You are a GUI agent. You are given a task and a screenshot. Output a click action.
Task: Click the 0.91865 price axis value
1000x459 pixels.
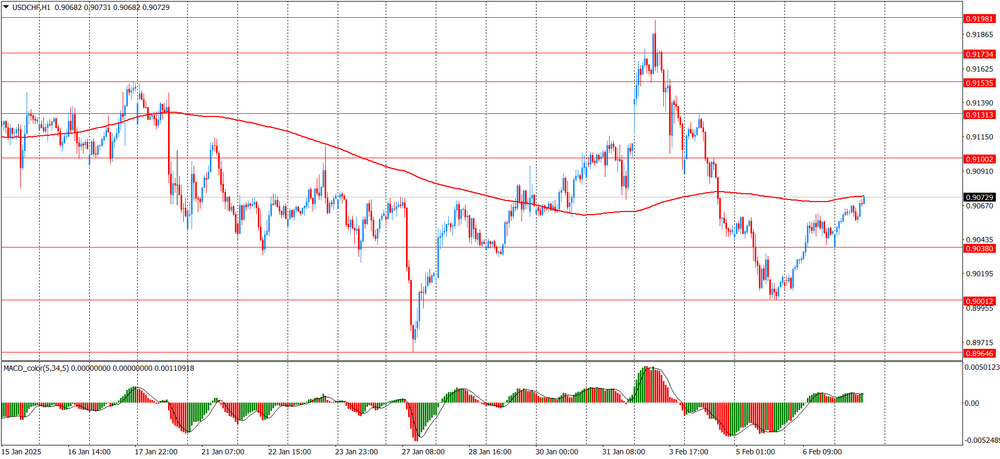tap(981, 34)
